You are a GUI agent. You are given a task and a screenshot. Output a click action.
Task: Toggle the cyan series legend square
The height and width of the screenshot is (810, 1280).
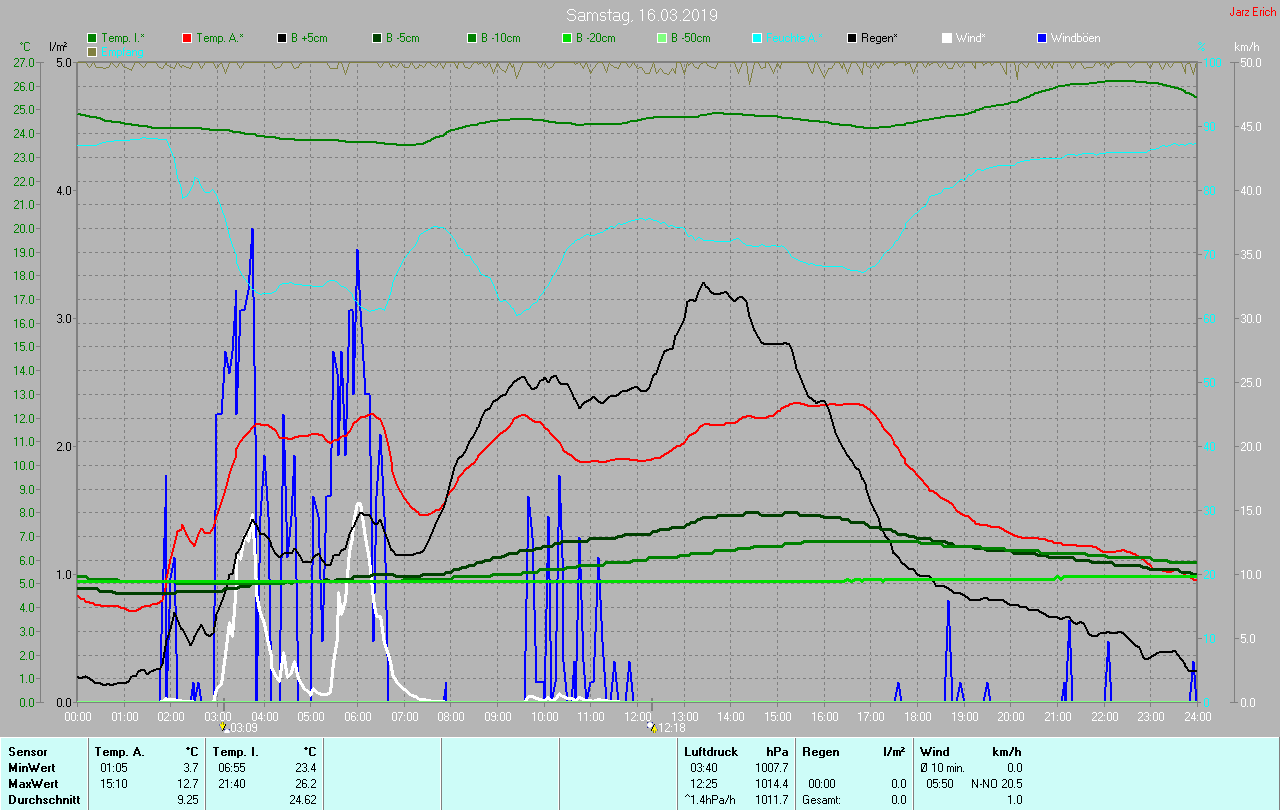point(757,38)
